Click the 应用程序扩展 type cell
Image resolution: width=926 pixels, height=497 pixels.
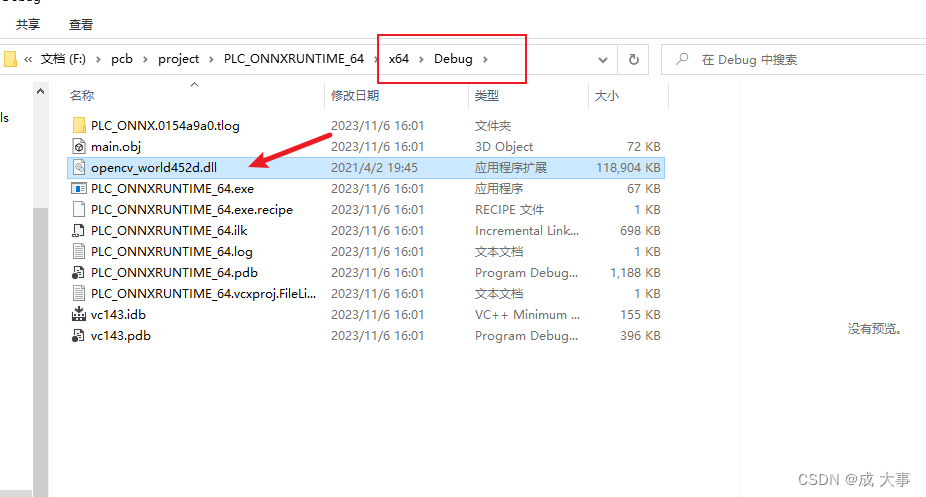tap(511, 168)
